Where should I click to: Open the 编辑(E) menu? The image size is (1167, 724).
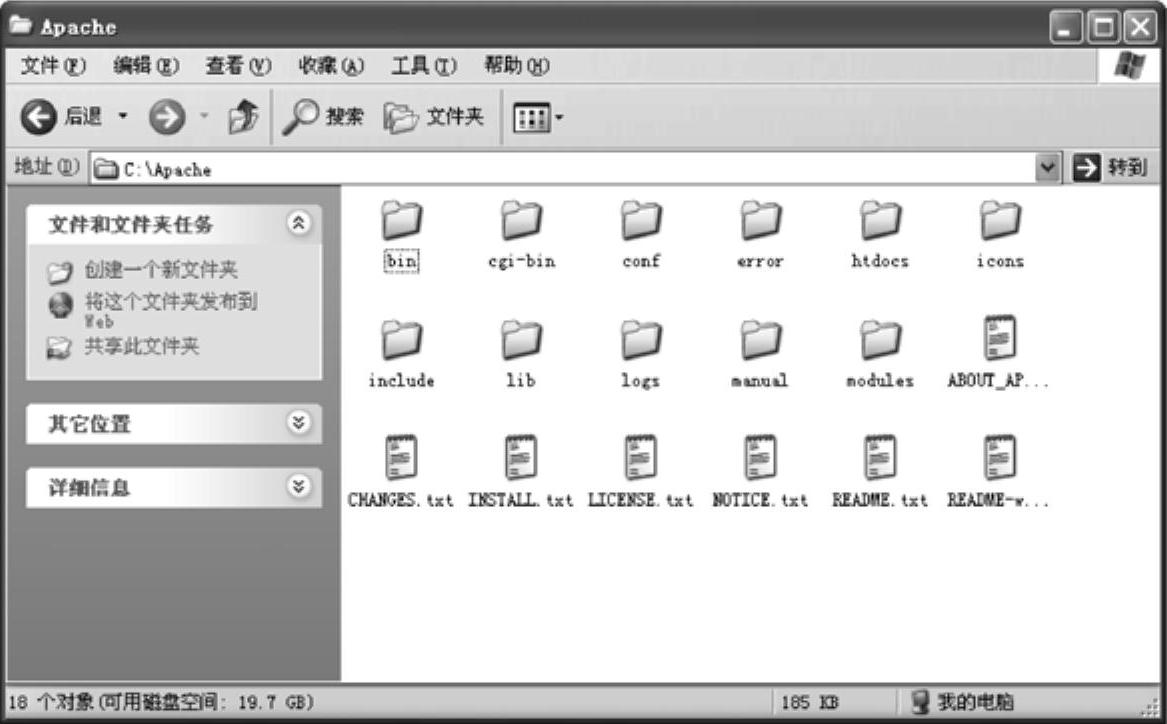point(146,65)
